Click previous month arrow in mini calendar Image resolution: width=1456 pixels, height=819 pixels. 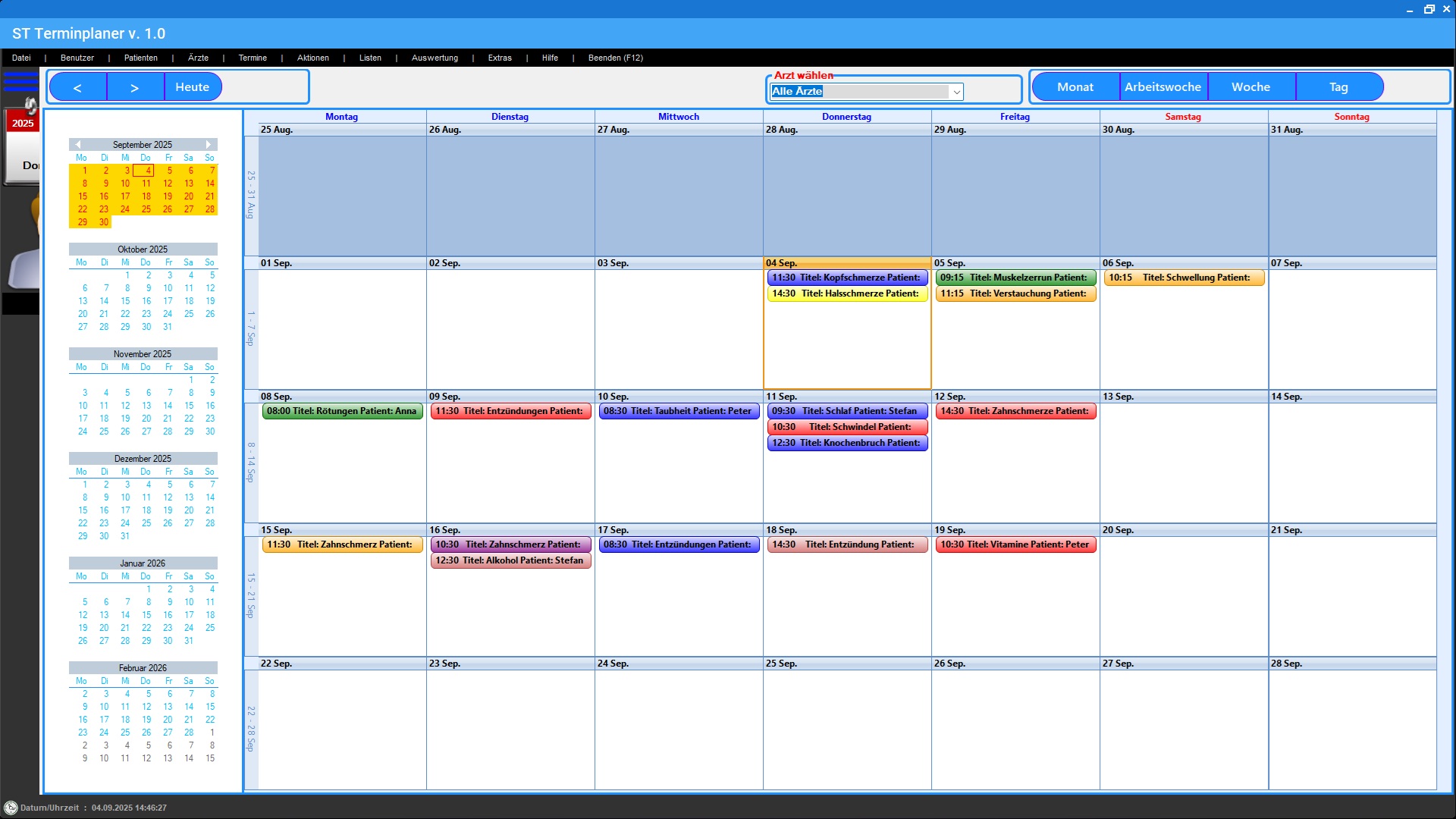point(77,144)
